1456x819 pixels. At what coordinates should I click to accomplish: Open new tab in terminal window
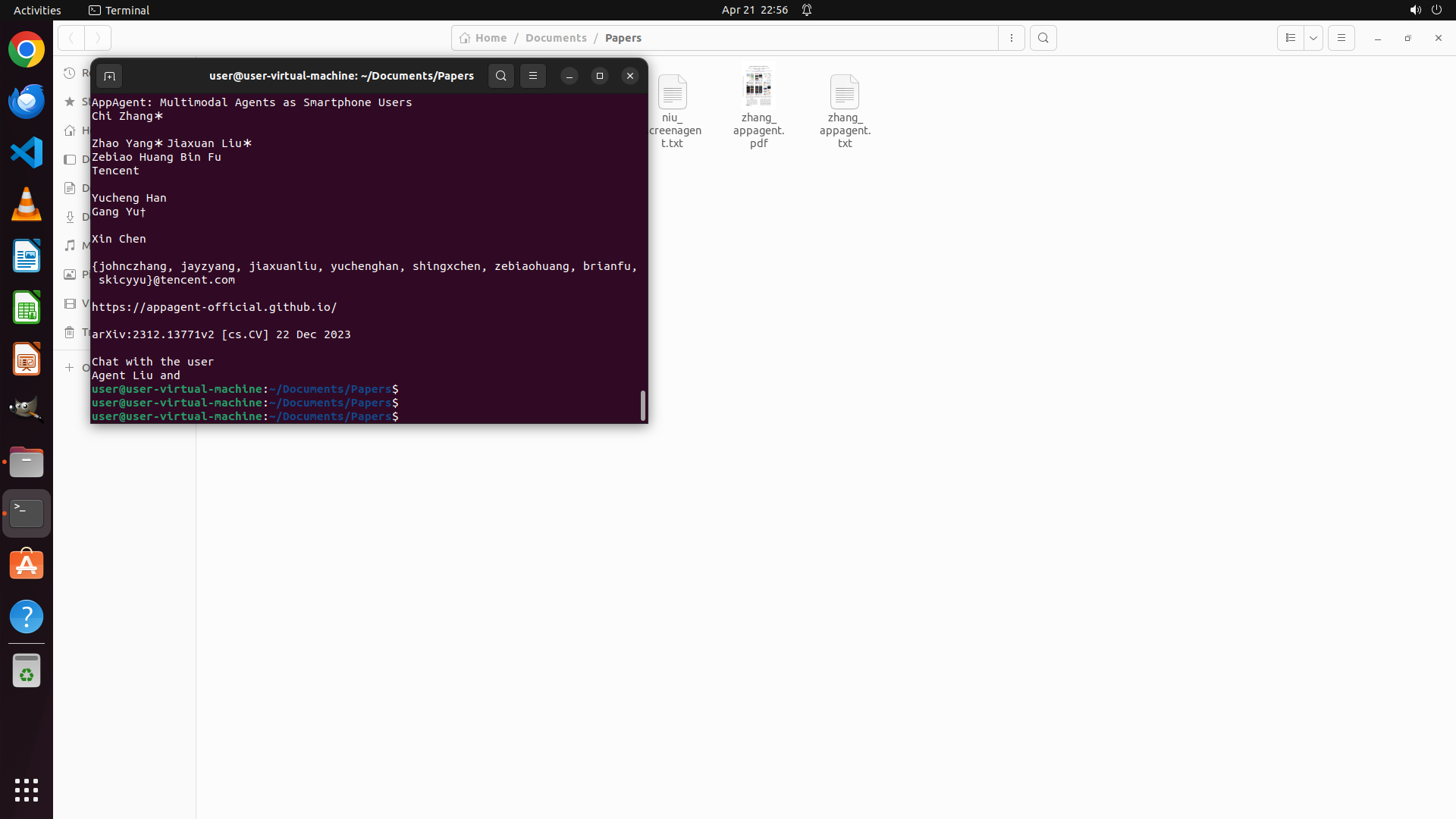click(109, 76)
